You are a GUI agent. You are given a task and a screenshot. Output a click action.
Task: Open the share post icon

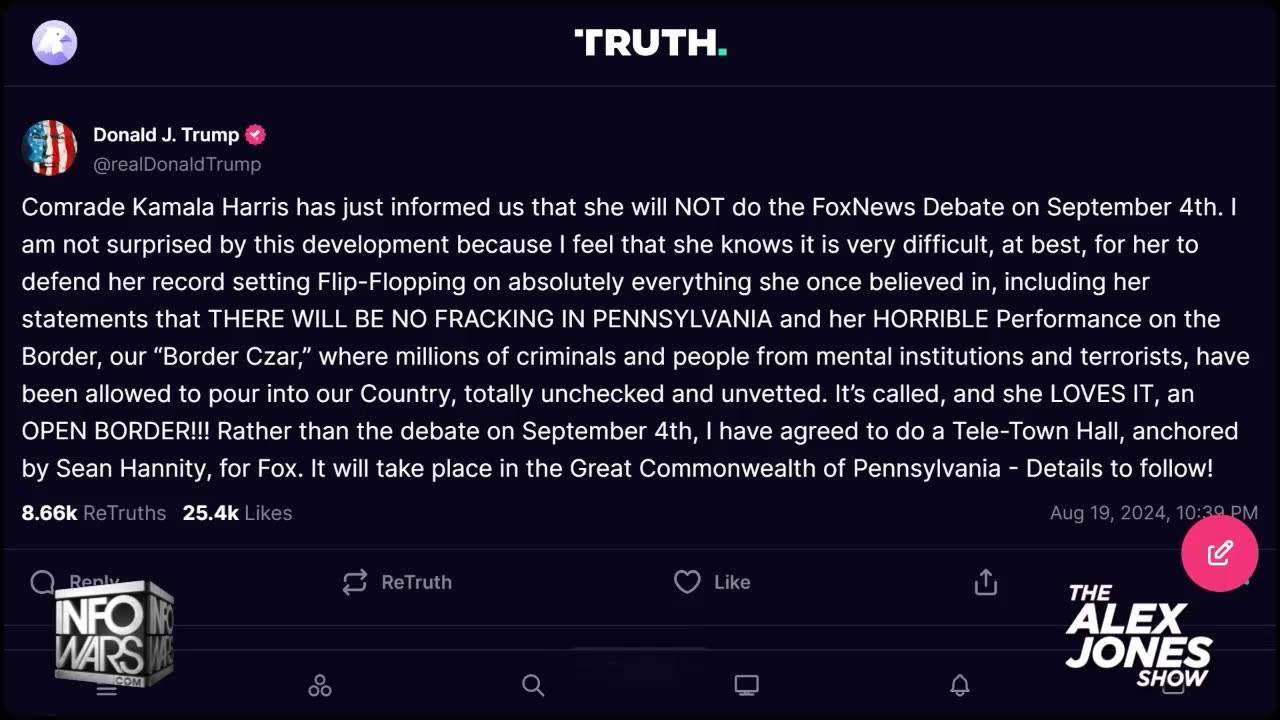tap(986, 582)
